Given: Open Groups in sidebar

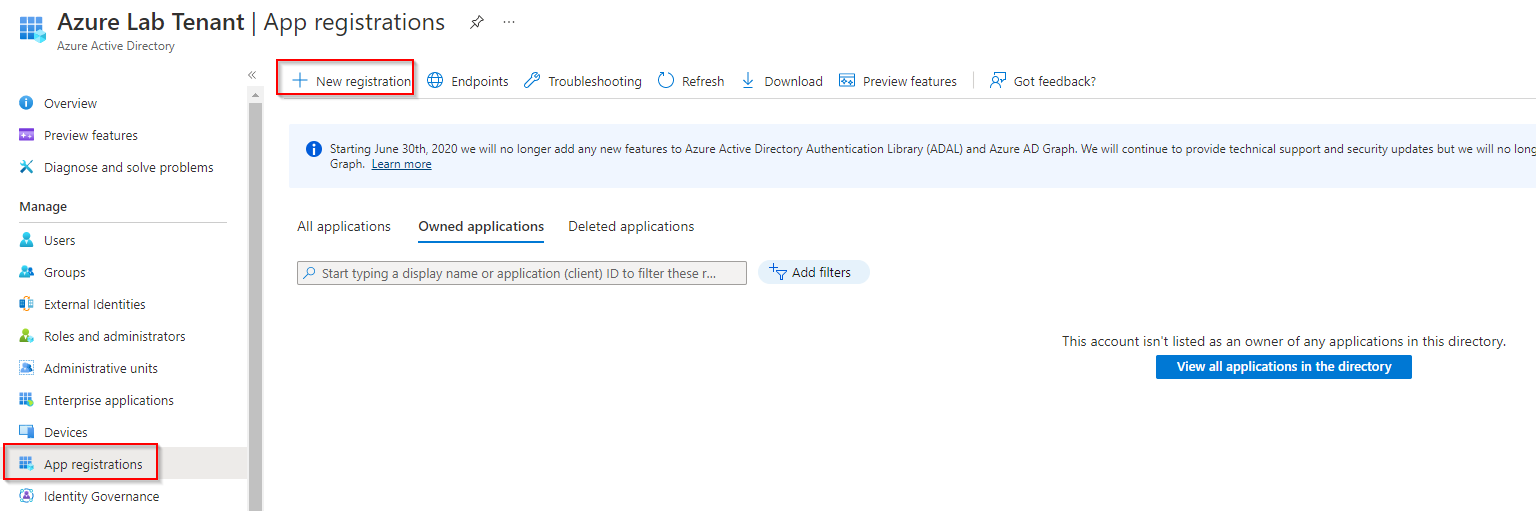Looking at the screenshot, I should pos(64,272).
